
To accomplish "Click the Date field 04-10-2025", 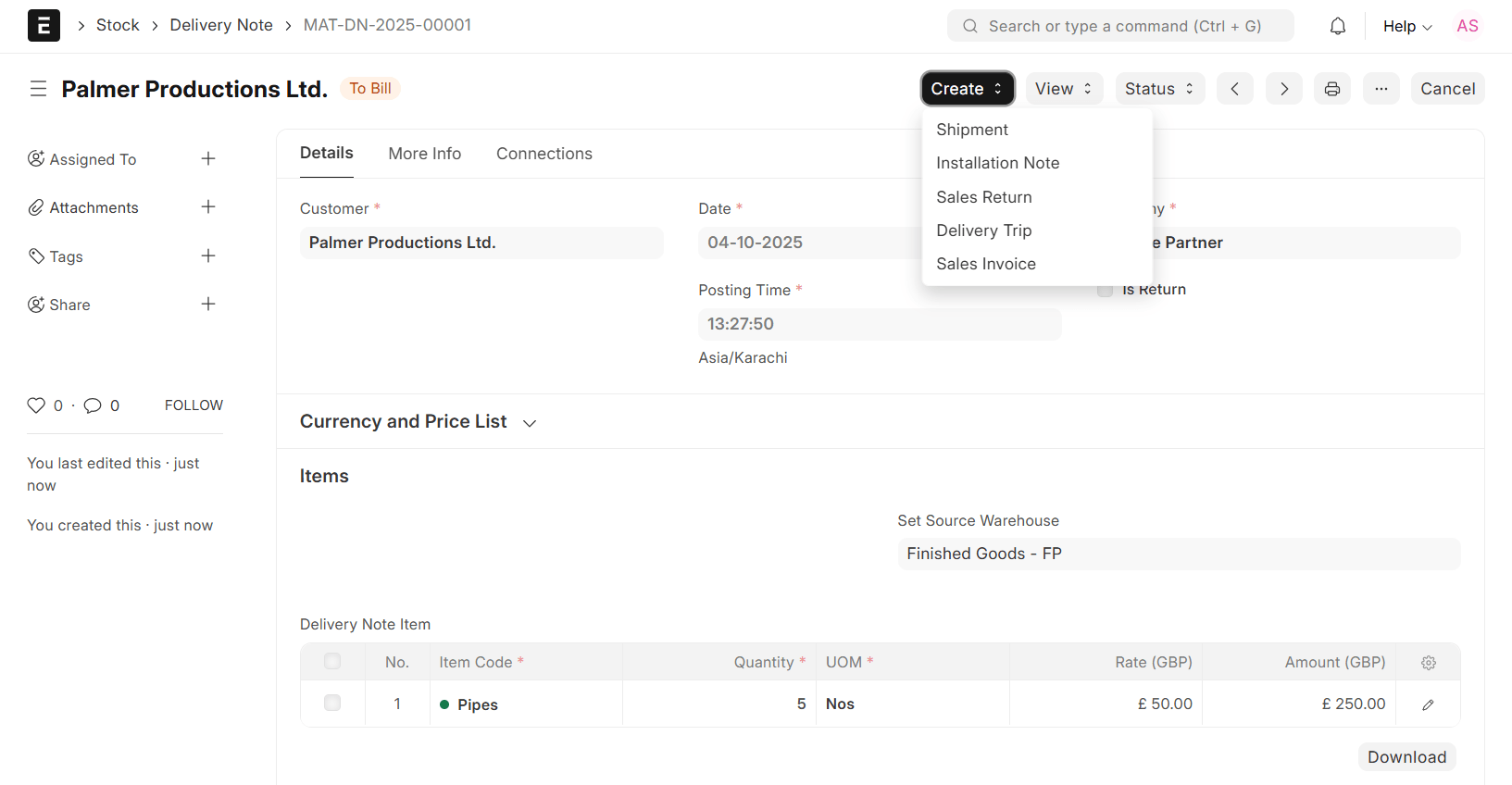I will click(x=810, y=243).
